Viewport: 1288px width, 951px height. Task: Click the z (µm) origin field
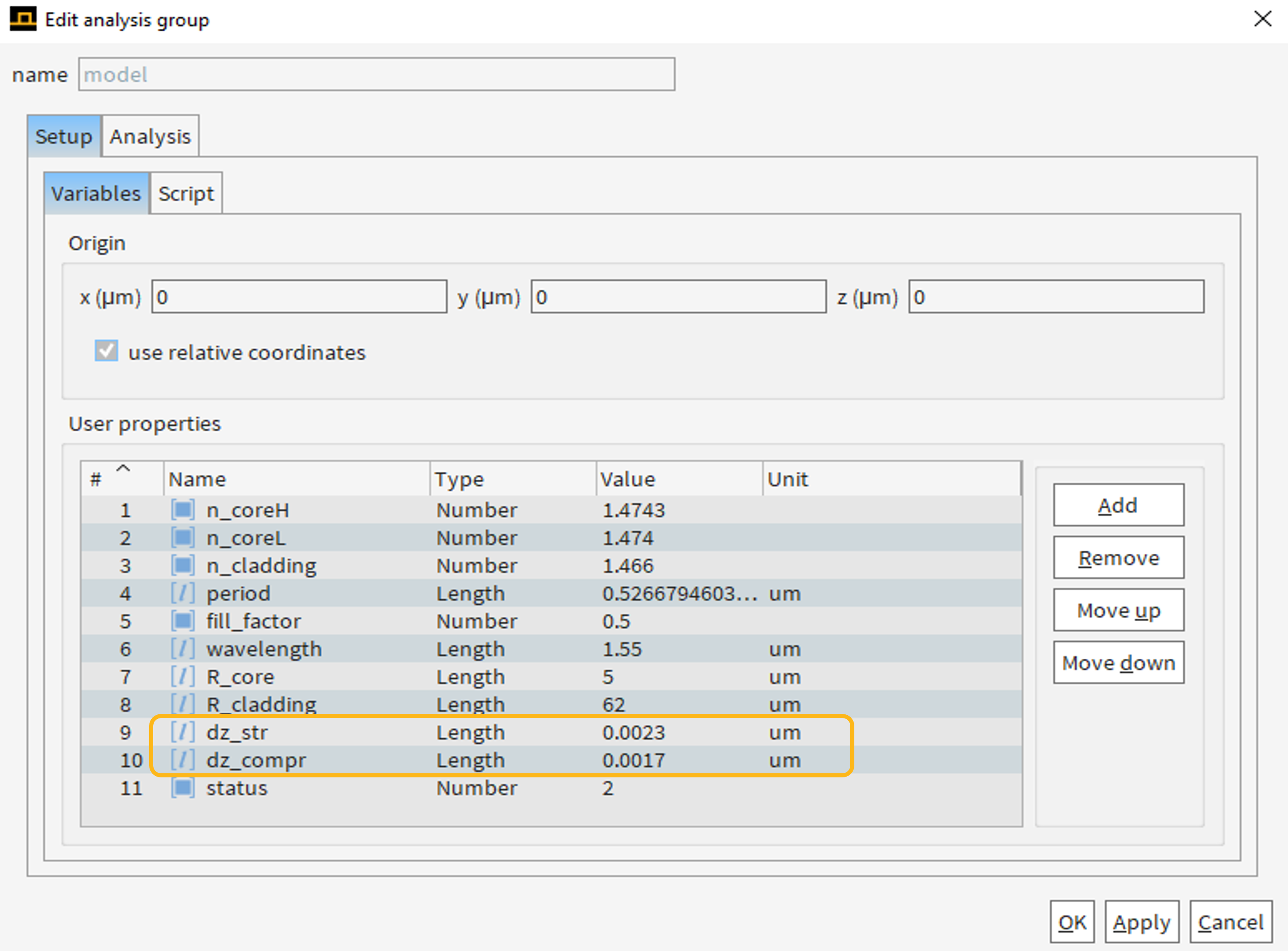(x=1056, y=297)
